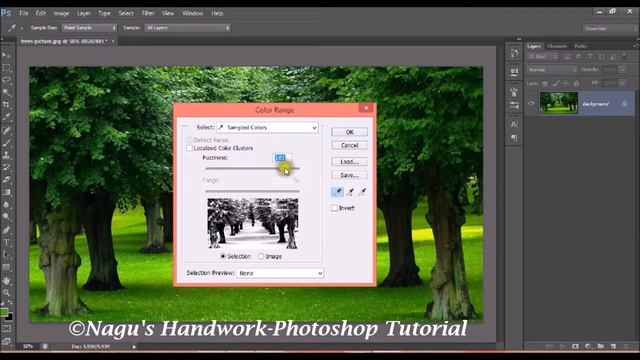Open the Select menu
The height and width of the screenshot is (360, 640).
point(126,13)
